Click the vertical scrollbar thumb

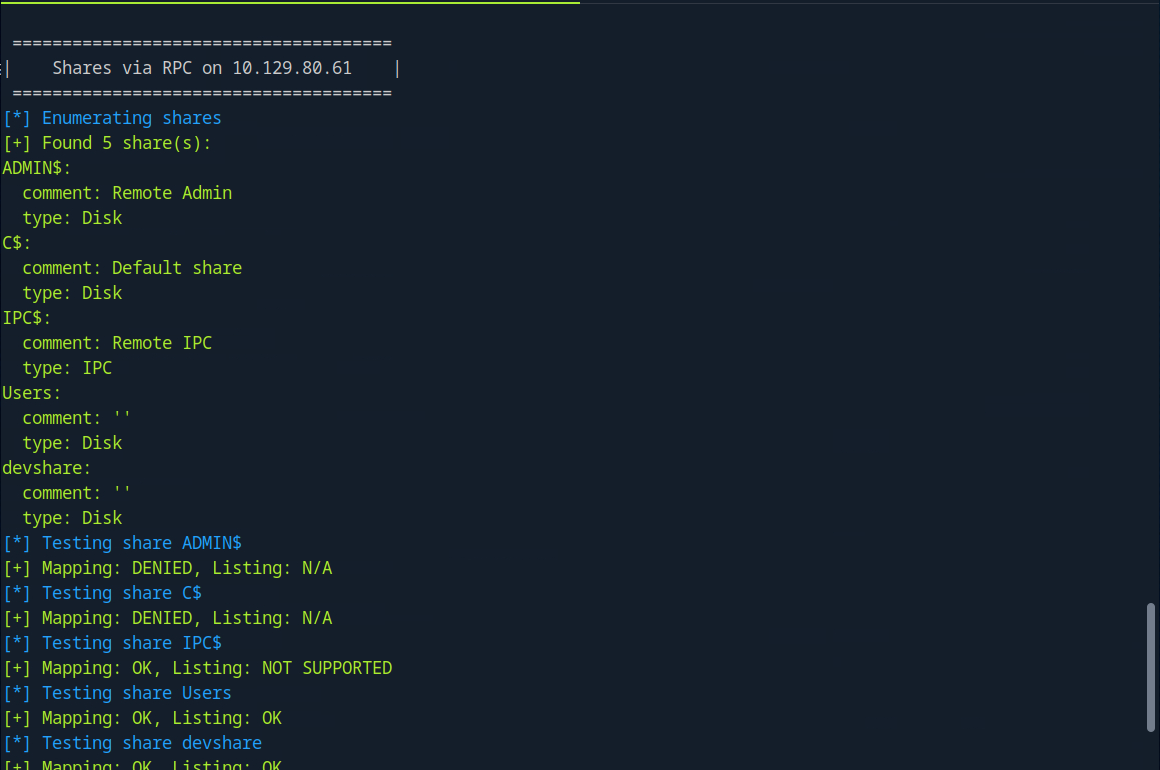click(1151, 667)
